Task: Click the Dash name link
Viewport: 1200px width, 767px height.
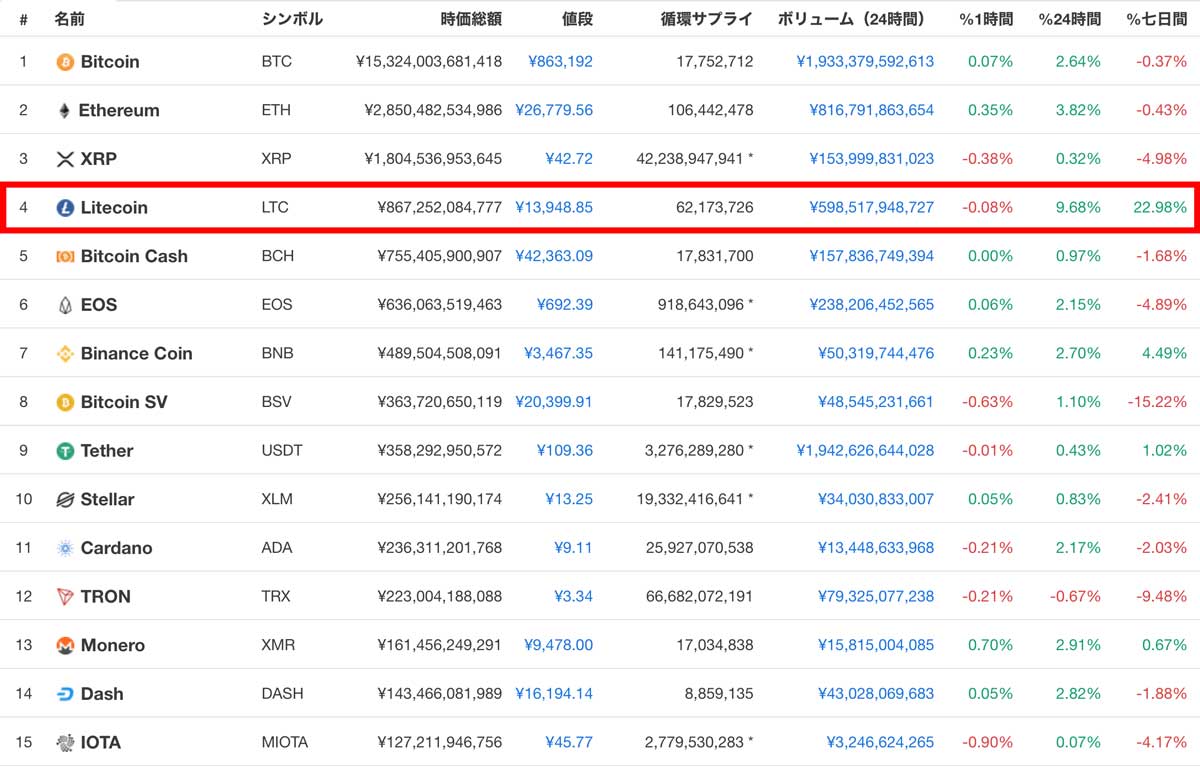Action: [102, 694]
